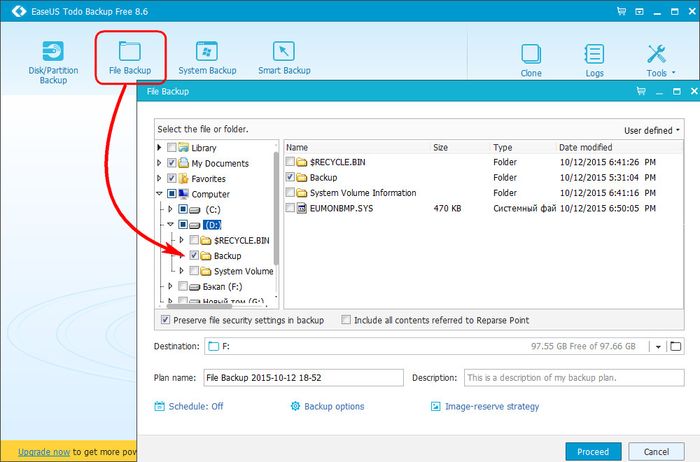Sort list by Name column
700x462 pixels.
coord(357,147)
